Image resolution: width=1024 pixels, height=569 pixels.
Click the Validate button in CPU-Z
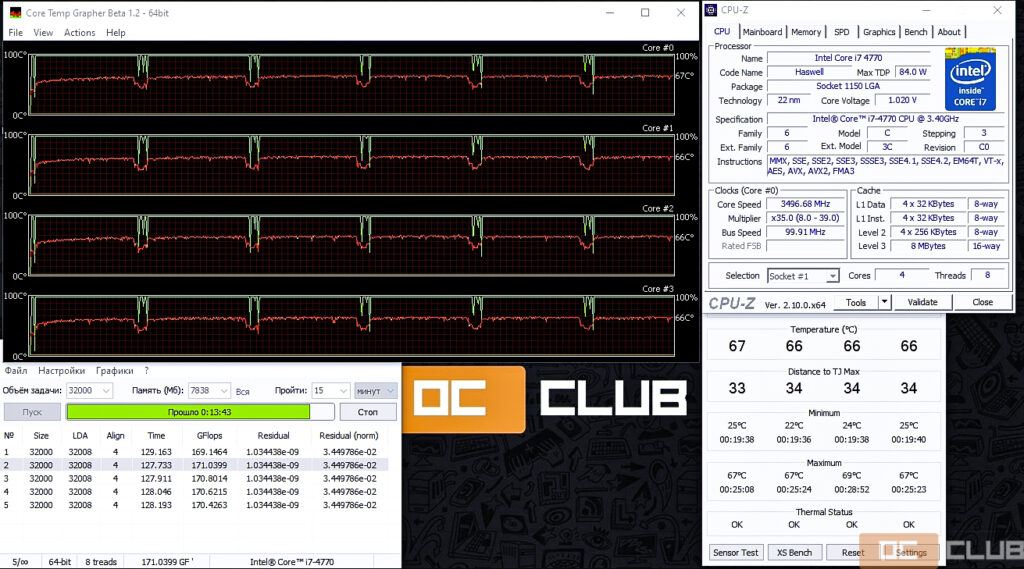coord(922,302)
